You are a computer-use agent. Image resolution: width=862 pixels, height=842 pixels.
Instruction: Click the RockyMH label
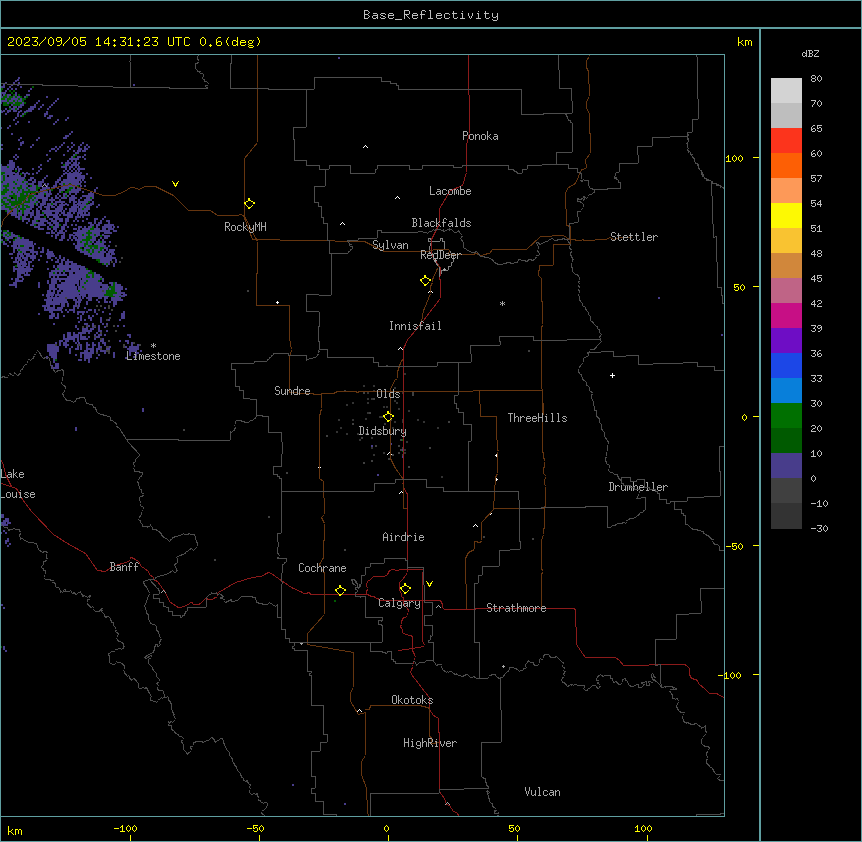tap(245, 227)
